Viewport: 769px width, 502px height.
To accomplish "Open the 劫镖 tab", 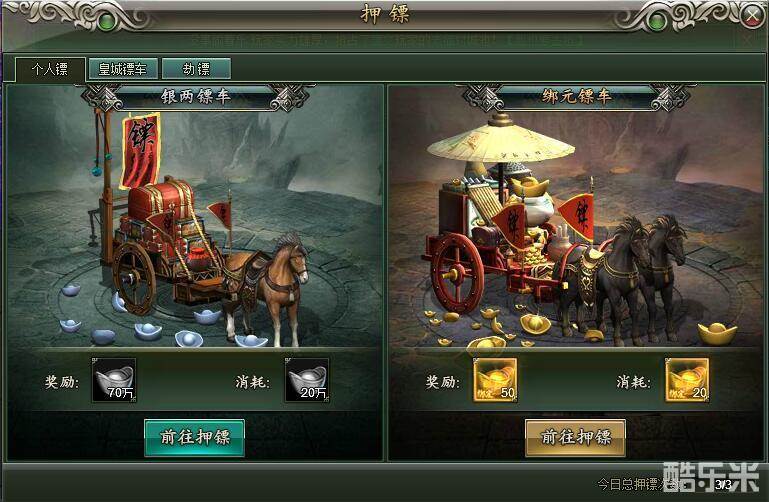I will pos(196,69).
